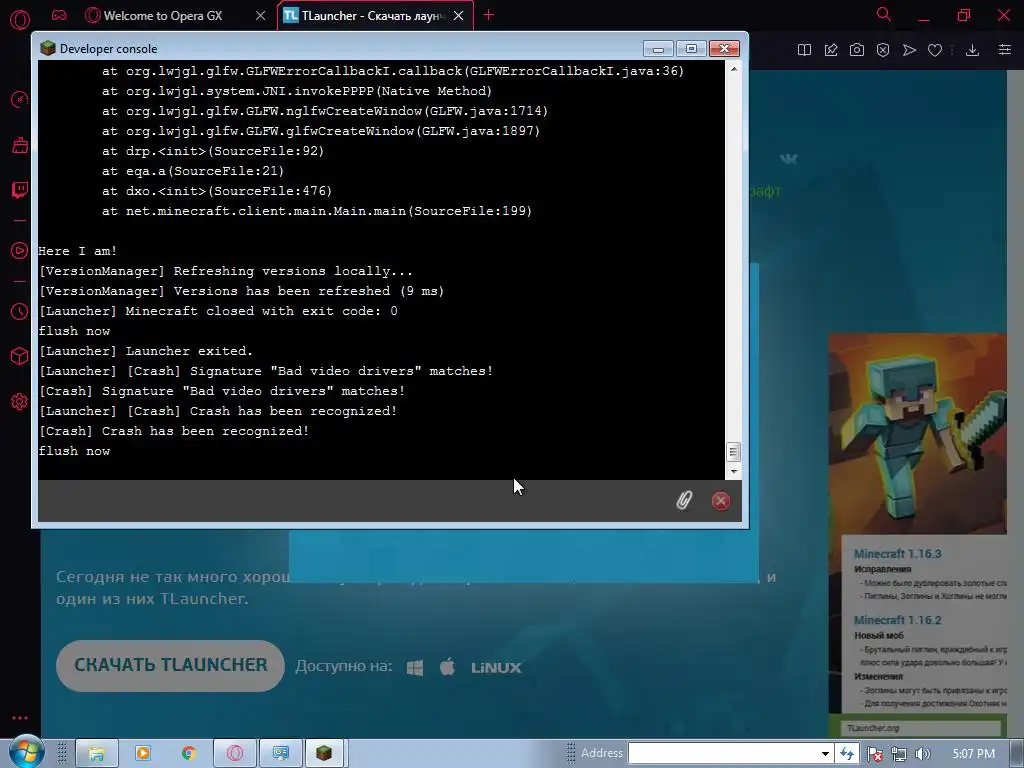Click console scrollbar down arrow
Image resolution: width=1024 pixels, height=768 pixels.
(733, 472)
